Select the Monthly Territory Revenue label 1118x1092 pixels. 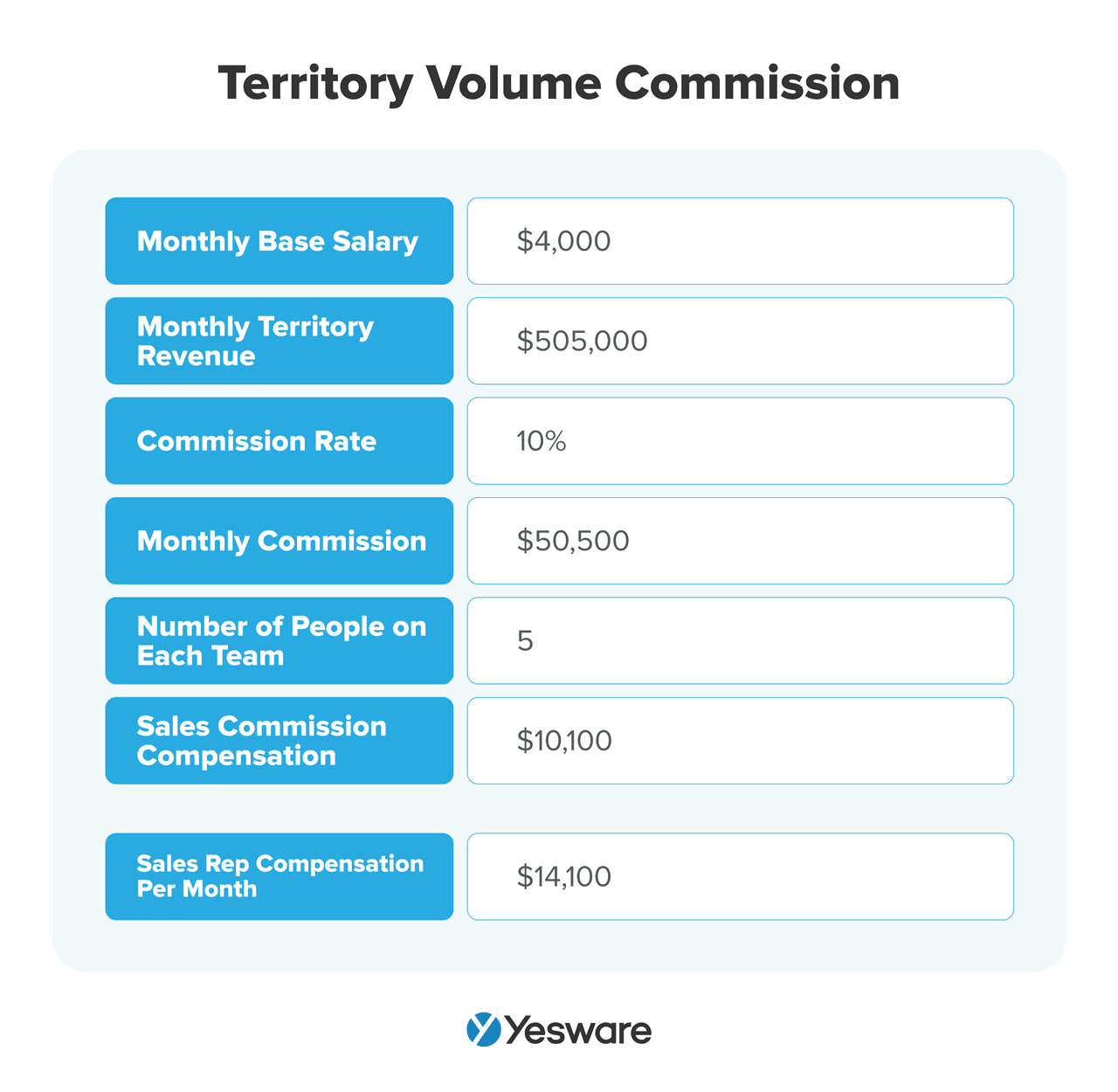[x=279, y=341]
